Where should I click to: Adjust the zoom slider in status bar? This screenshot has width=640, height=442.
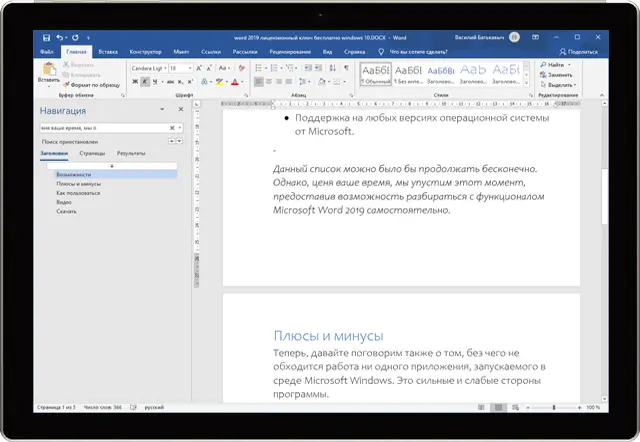[553, 407]
